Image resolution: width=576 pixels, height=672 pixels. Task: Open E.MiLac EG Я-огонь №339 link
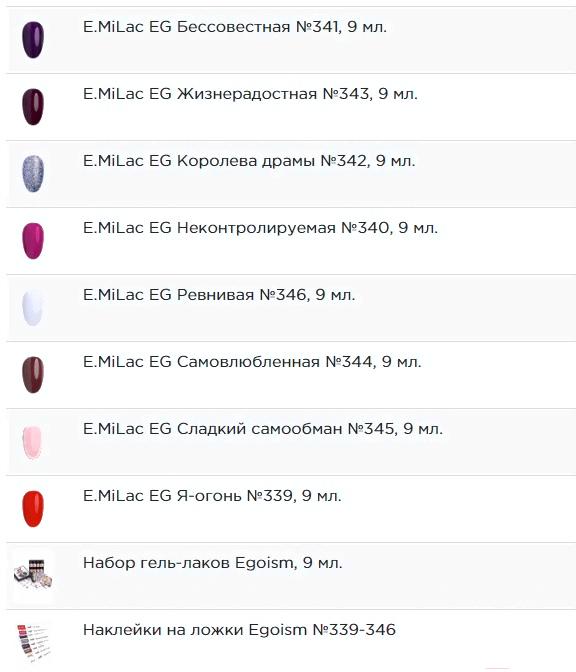tap(212, 496)
